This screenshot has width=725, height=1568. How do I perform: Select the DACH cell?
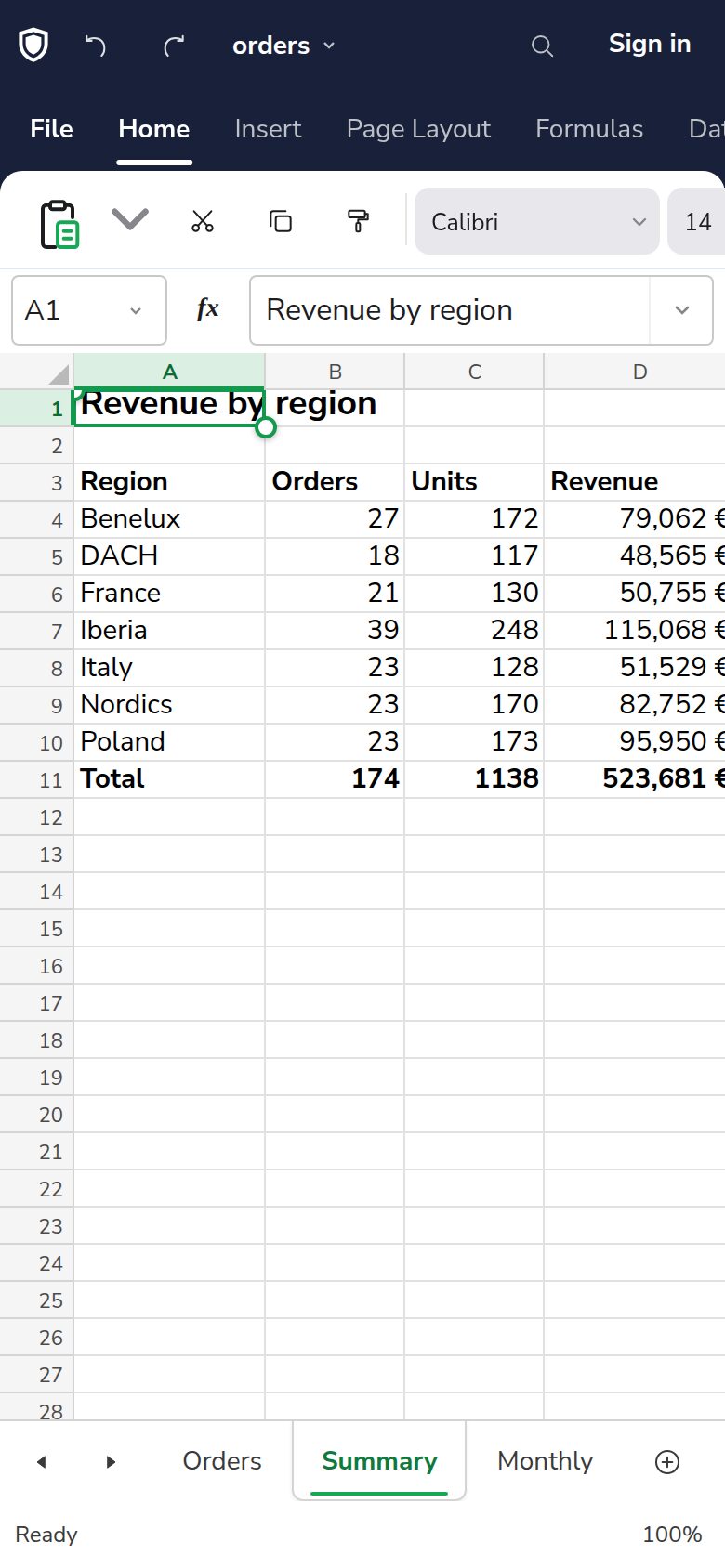pos(169,556)
